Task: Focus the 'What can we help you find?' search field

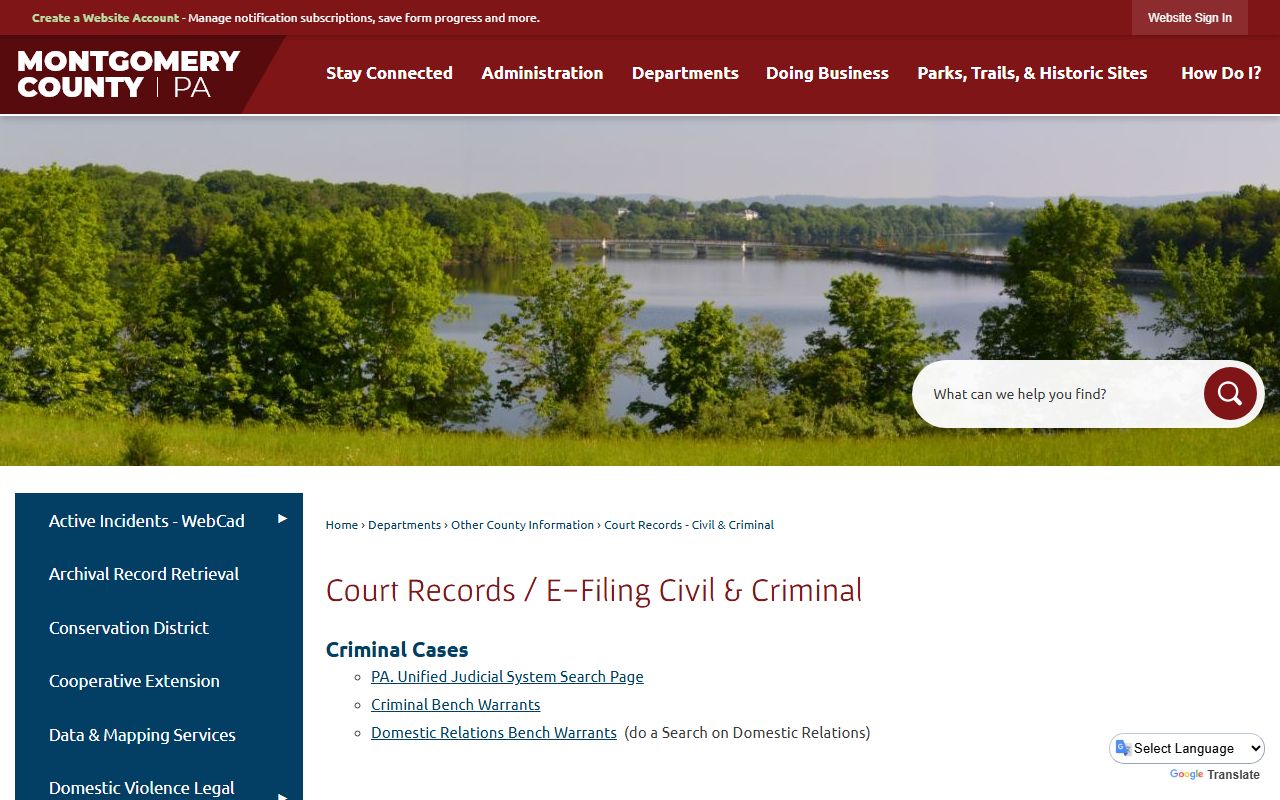Action: click(x=1060, y=394)
